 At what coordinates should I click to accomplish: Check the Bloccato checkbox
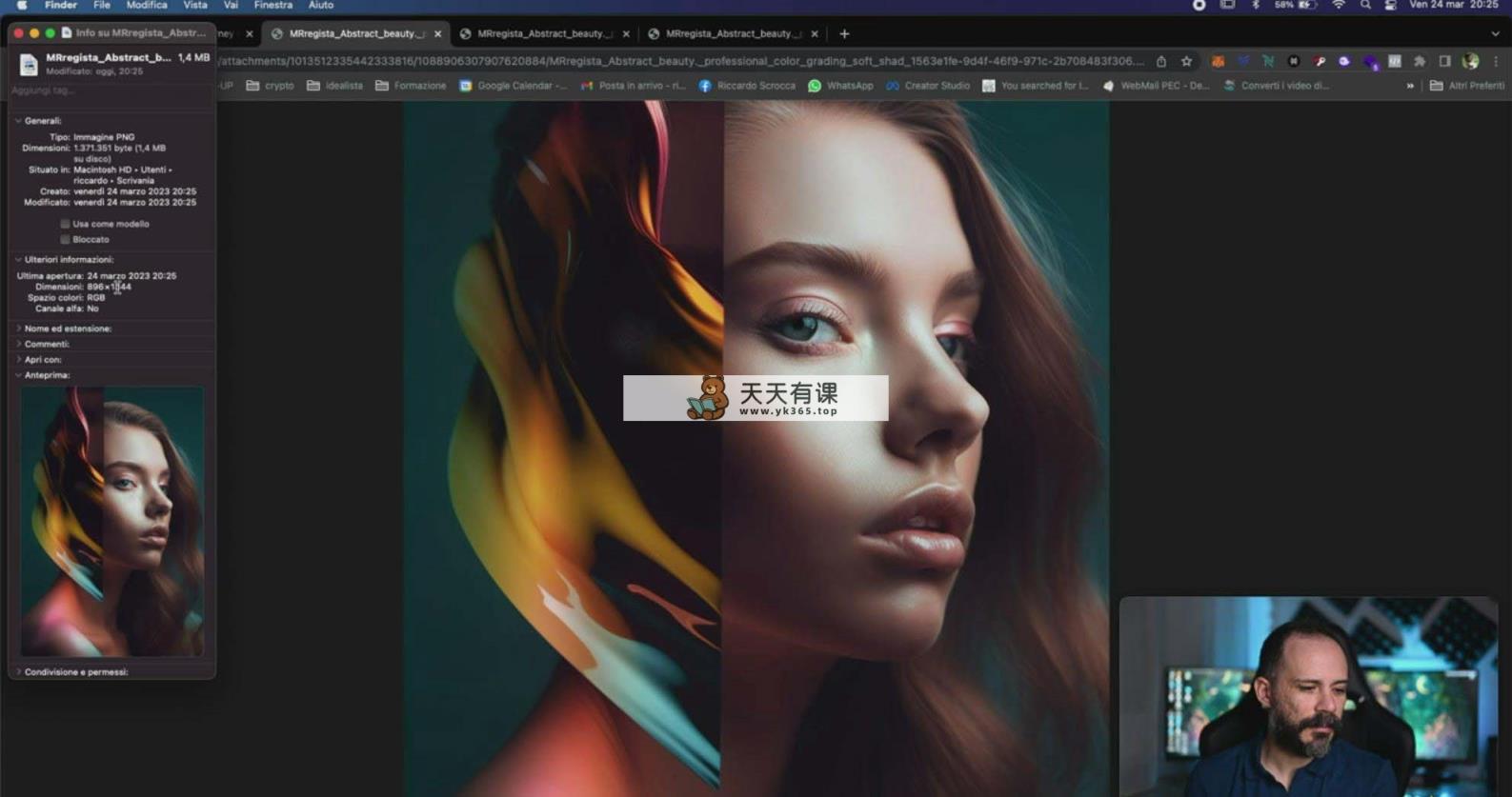(x=65, y=240)
